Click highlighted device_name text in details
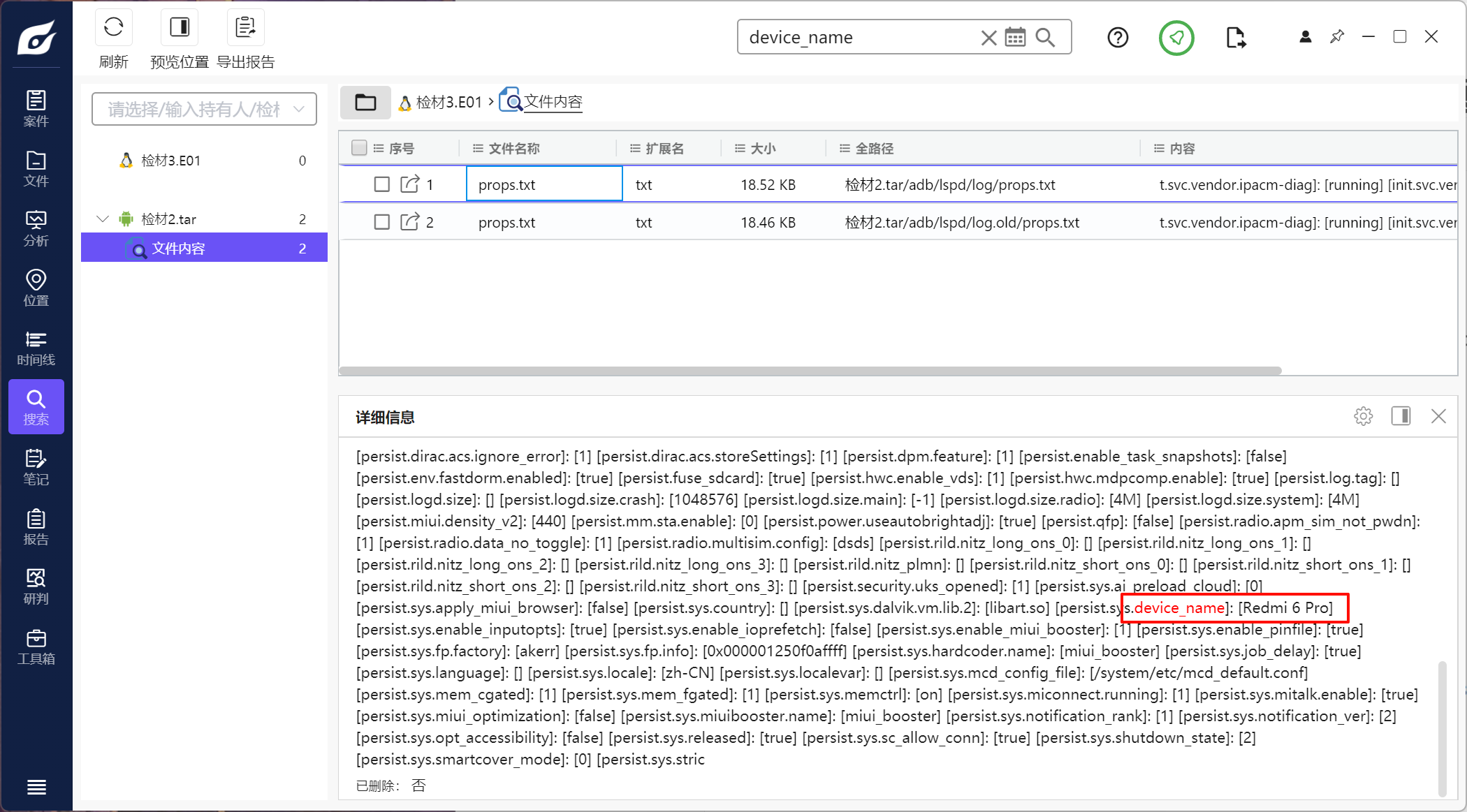The image size is (1467, 812). point(1179,607)
